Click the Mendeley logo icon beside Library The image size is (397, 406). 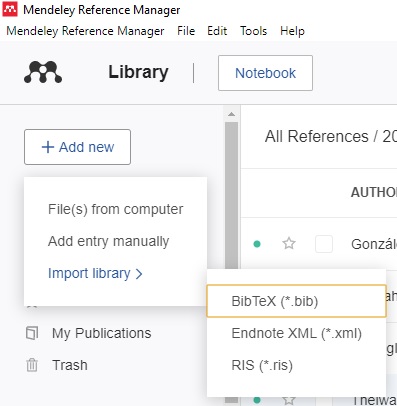(x=43, y=72)
